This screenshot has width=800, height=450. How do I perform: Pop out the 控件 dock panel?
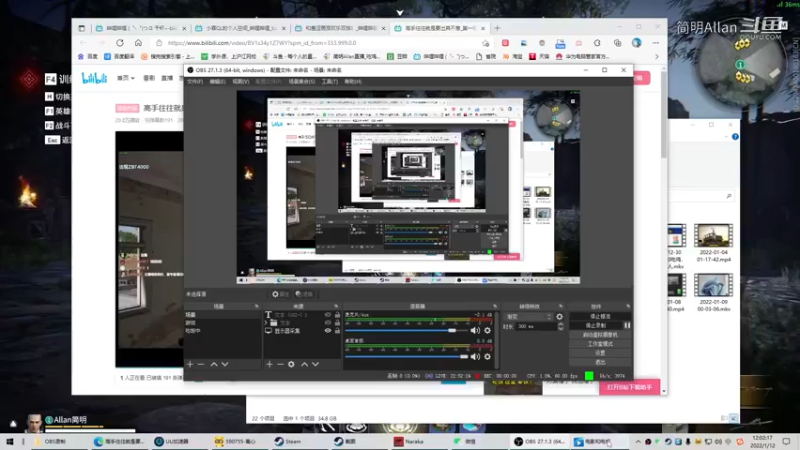(628, 306)
